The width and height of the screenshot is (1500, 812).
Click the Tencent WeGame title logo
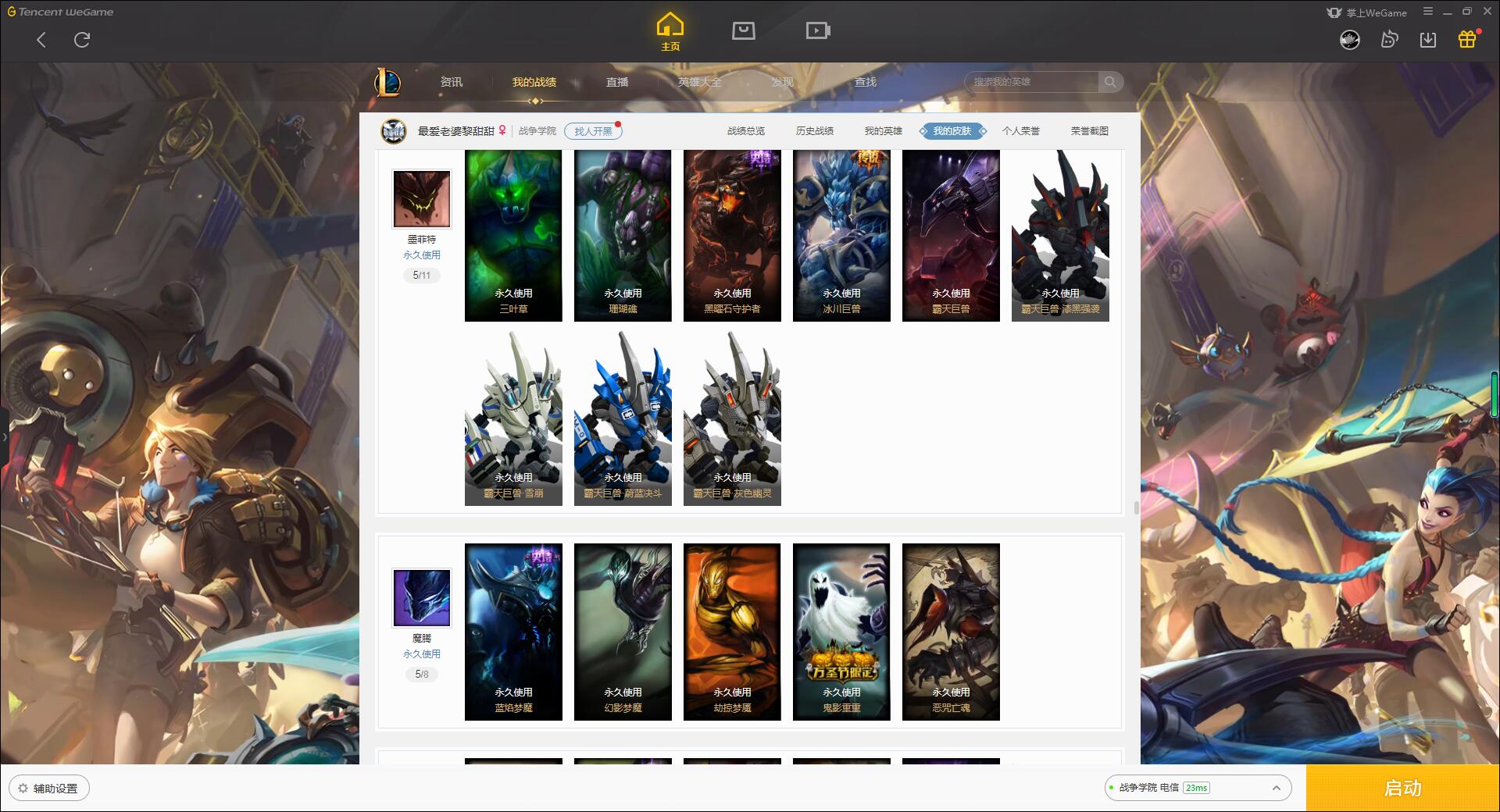(61, 12)
